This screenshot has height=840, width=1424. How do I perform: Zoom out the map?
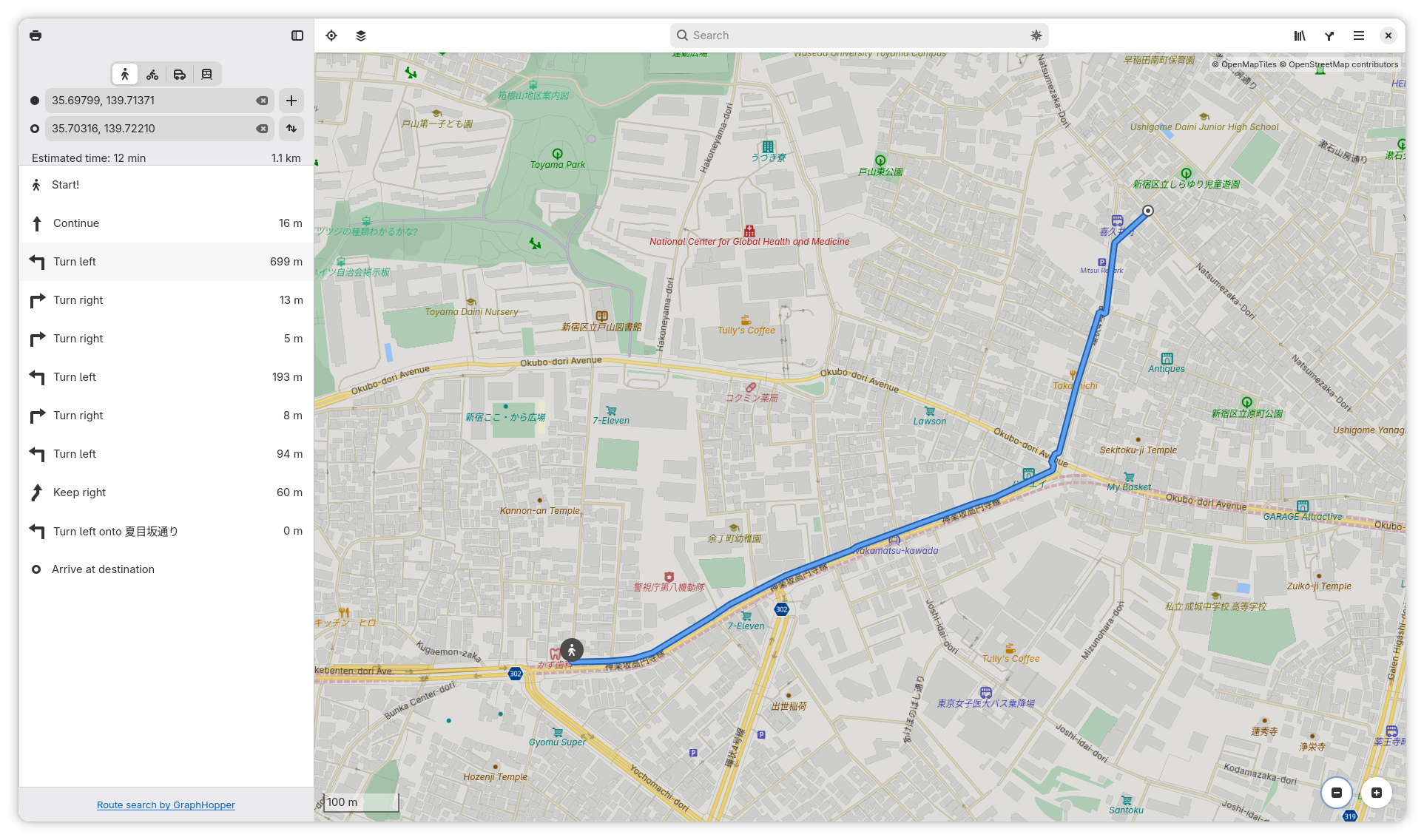(1337, 793)
